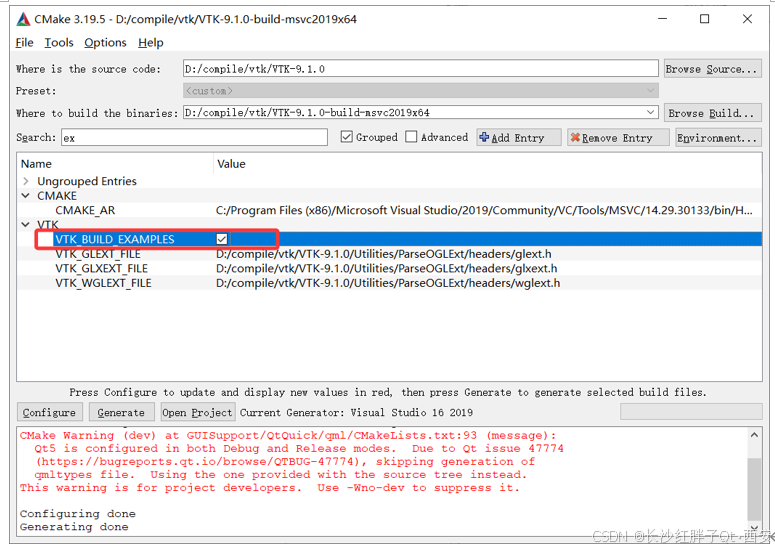Click the Browse Build button
This screenshot has height=550, width=775.
click(711, 113)
